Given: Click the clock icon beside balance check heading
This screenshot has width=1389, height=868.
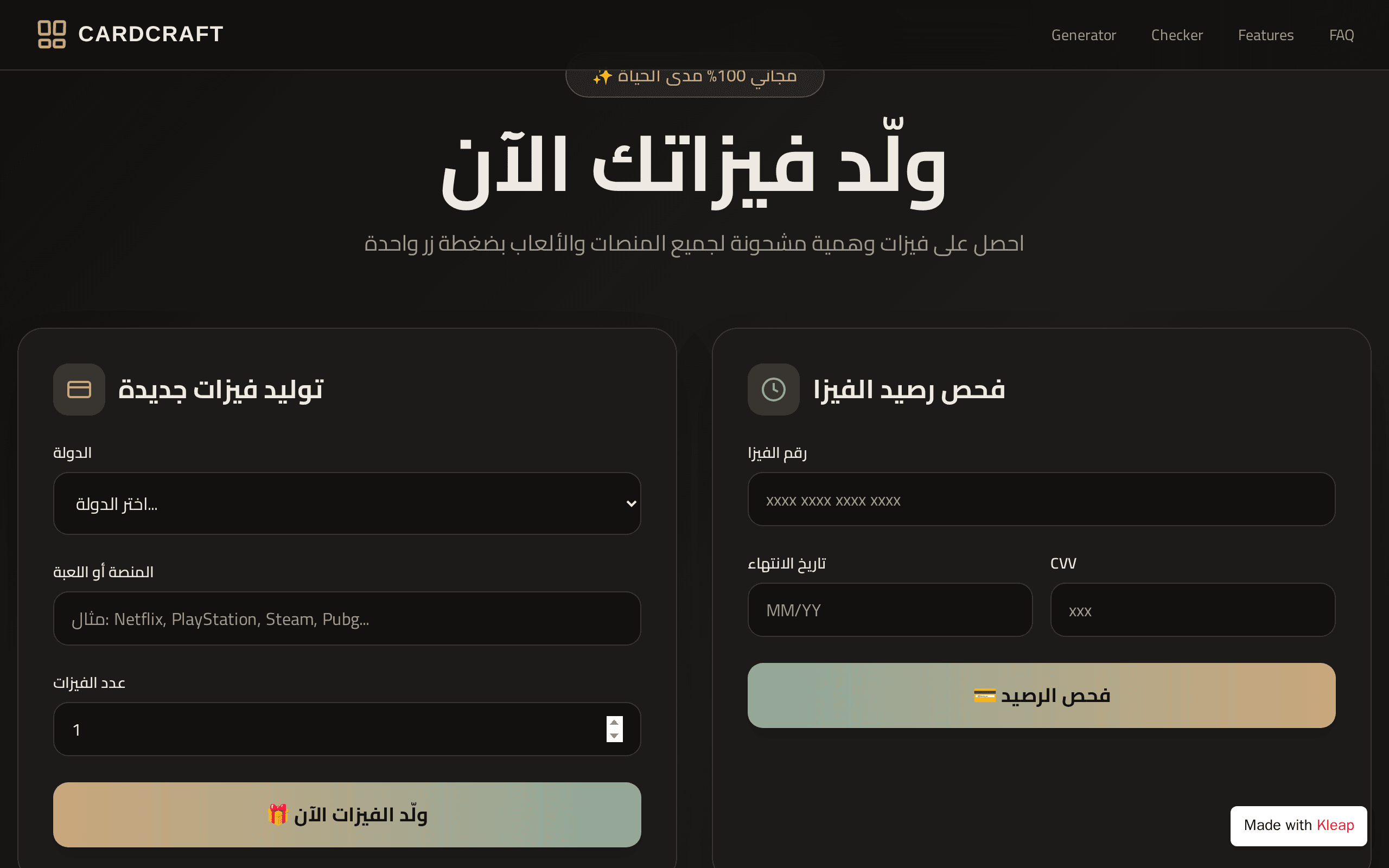Looking at the screenshot, I should tap(773, 389).
